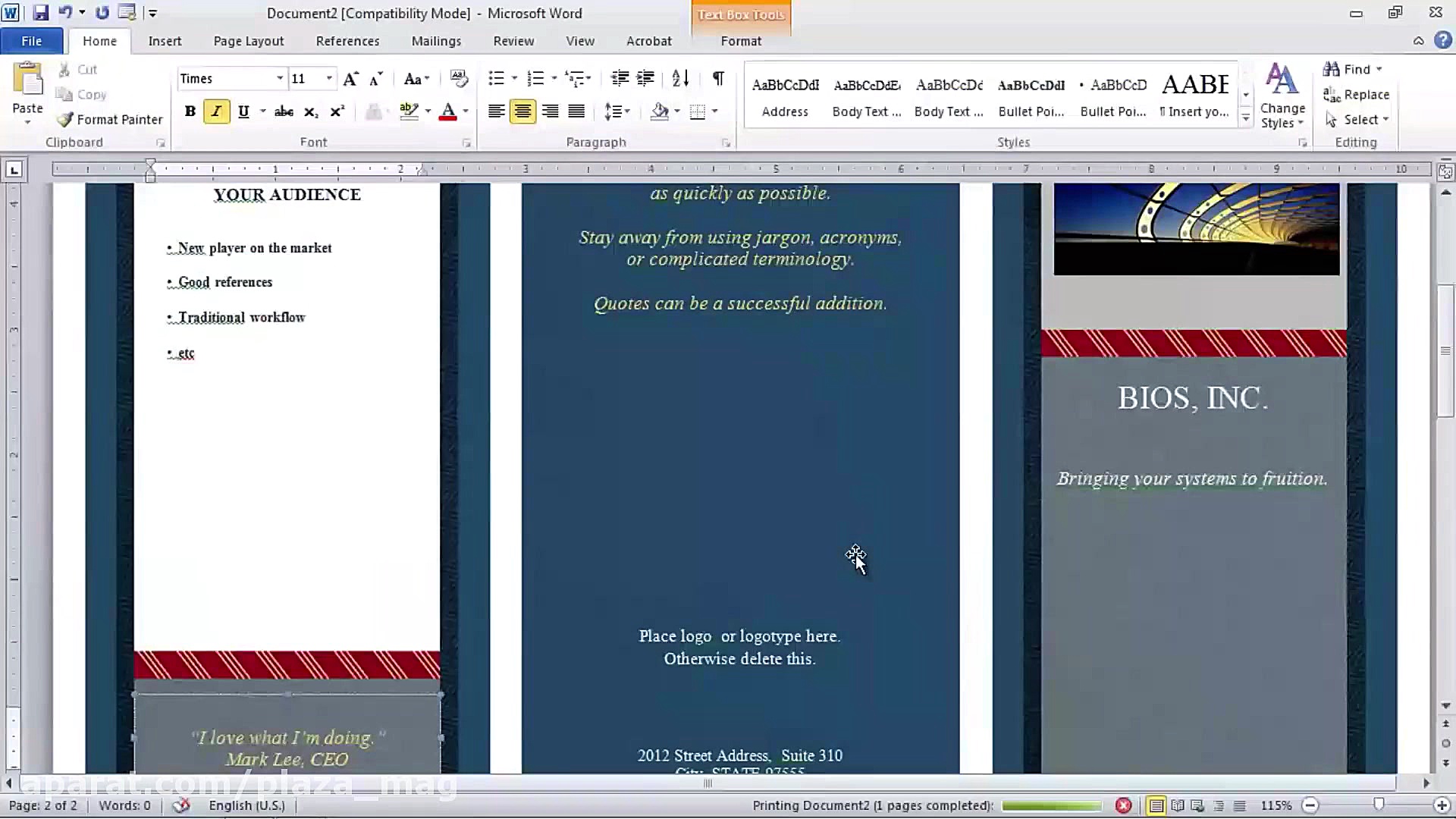The height and width of the screenshot is (819, 1456).
Task: Click the Grow Font icon
Action: [x=350, y=79]
